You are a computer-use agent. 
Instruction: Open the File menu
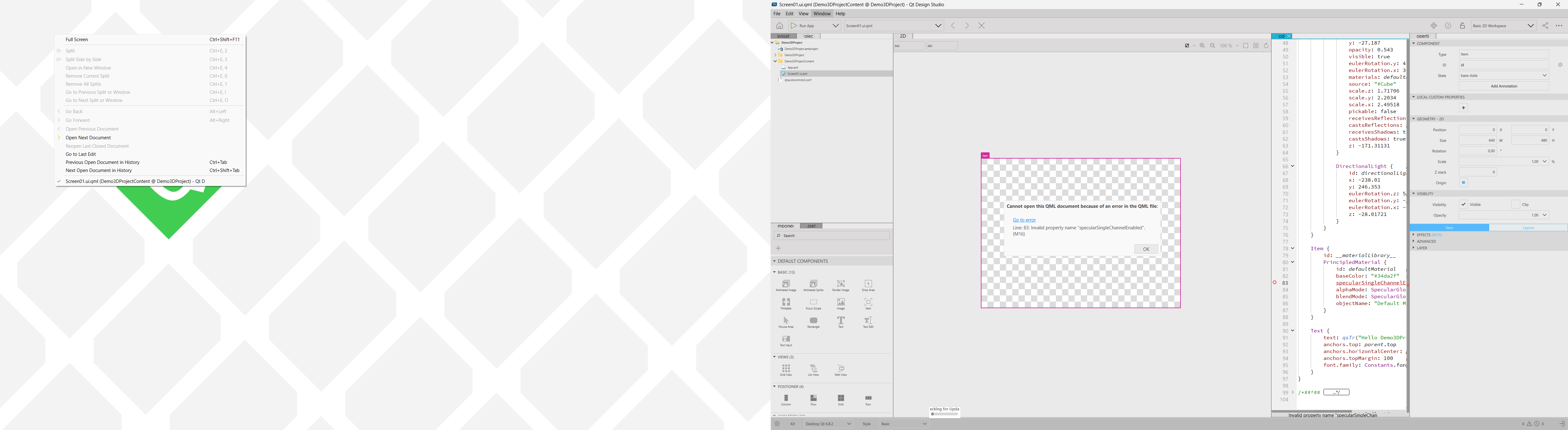[777, 13]
